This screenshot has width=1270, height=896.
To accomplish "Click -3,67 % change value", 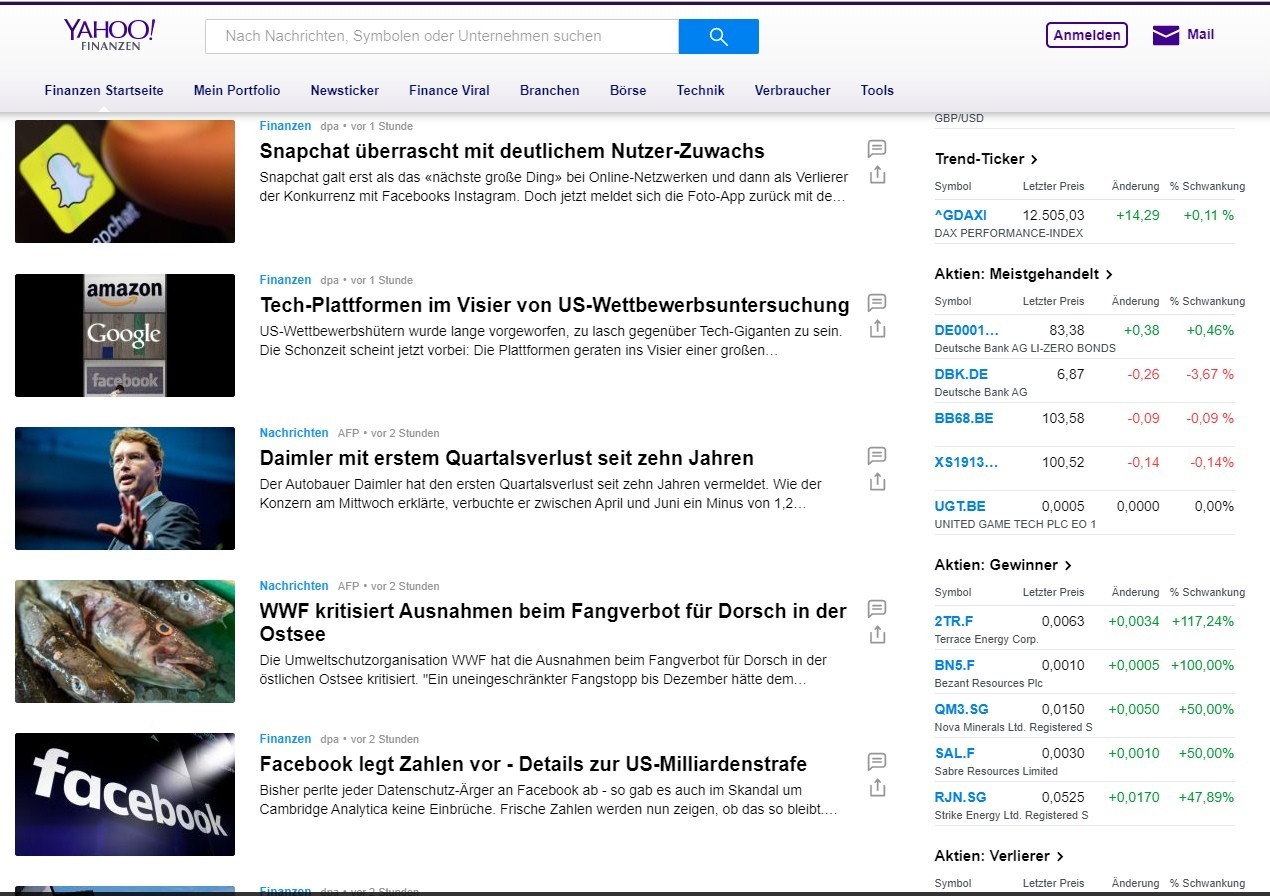I will coord(1210,374).
